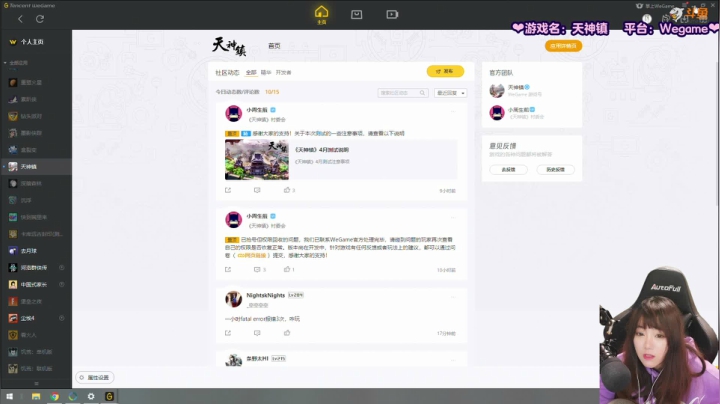Viewport: 720px width, 404px height.
Task: Click the 天神镇 sidebar game icon
Action: coord(13,167)
